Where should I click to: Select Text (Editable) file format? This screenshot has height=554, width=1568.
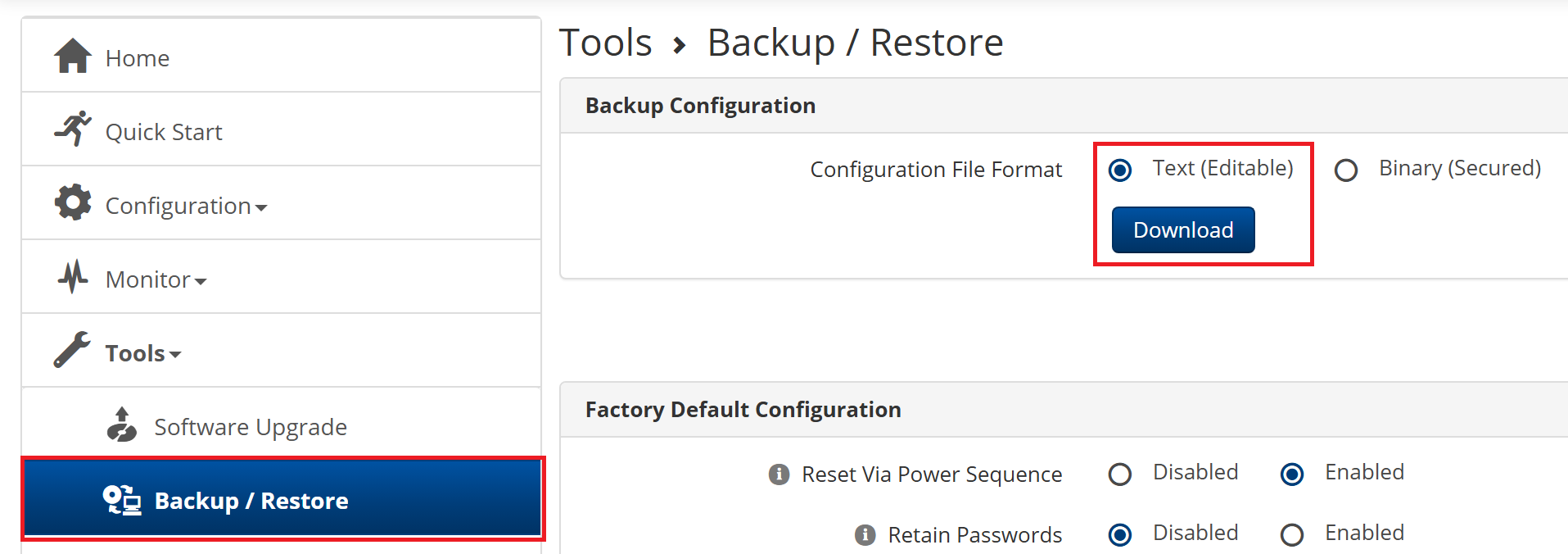[x=1120, y=170]
